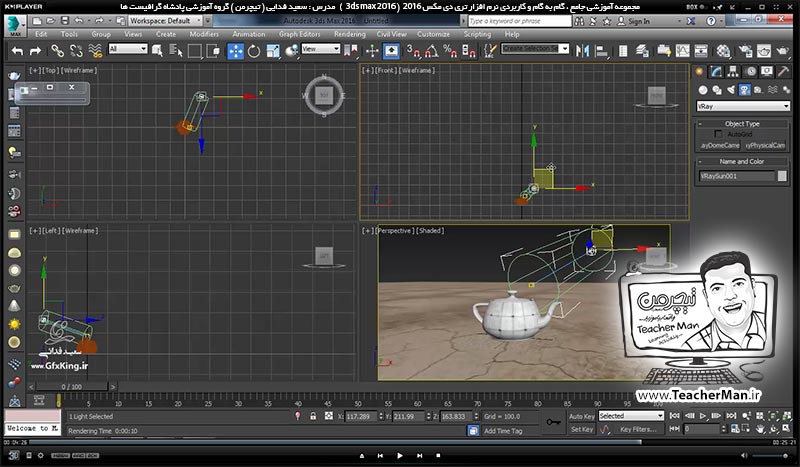
Task: Click the Undo arrow in main toolbar
Action: coord(17,51)
